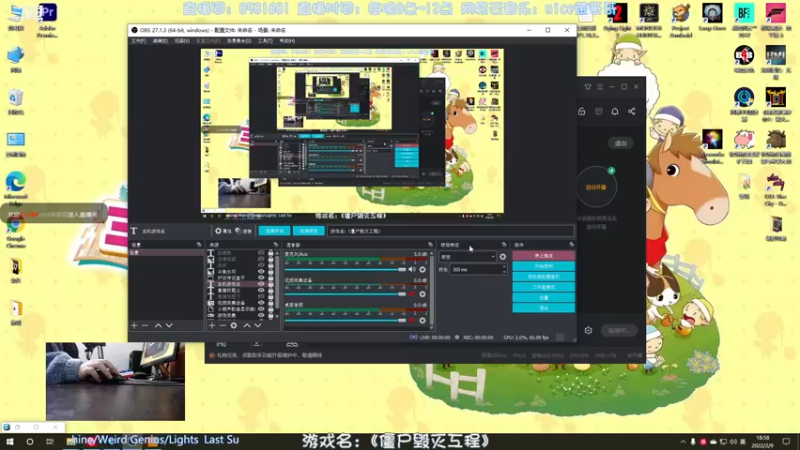
Task: Click Sources list vertical scrollbar
Action: 277,284
